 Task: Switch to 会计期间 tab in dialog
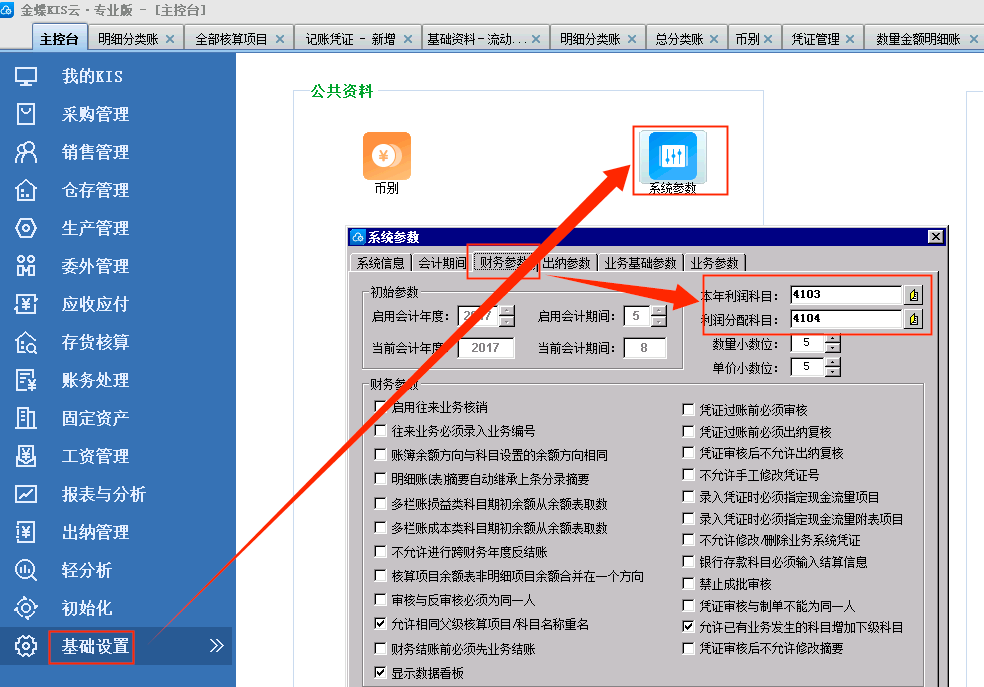pos(442,263)
